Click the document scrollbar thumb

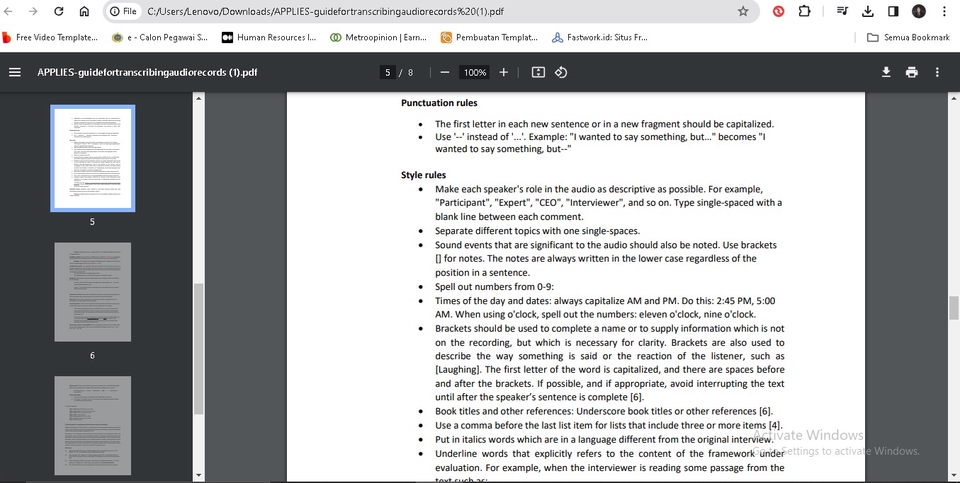pos(954,307)
